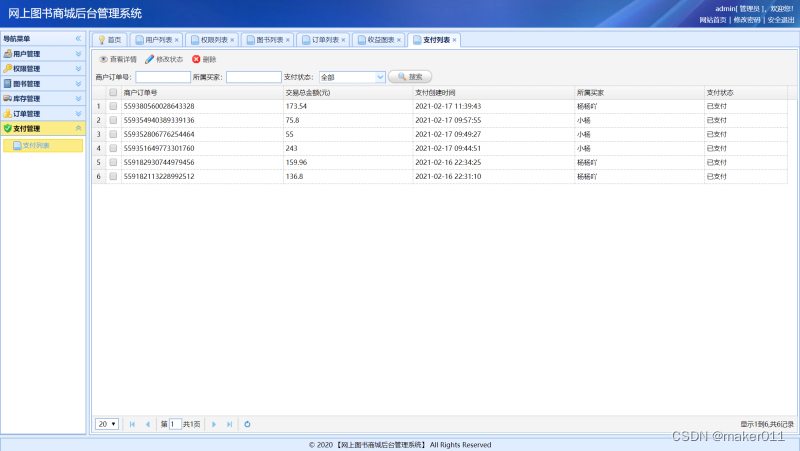Click the 修改状态 pencil icon

click(149, 59)
